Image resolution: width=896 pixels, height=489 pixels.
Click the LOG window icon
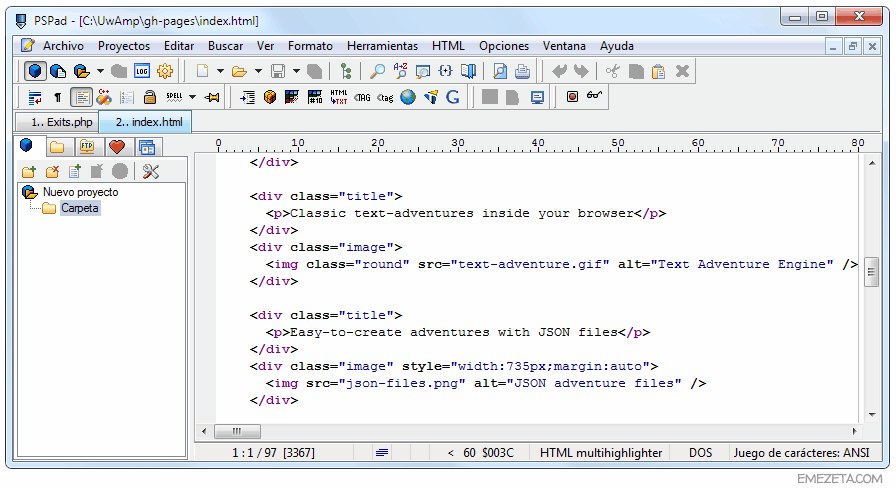pyautogui.click(x=142, y=71)
